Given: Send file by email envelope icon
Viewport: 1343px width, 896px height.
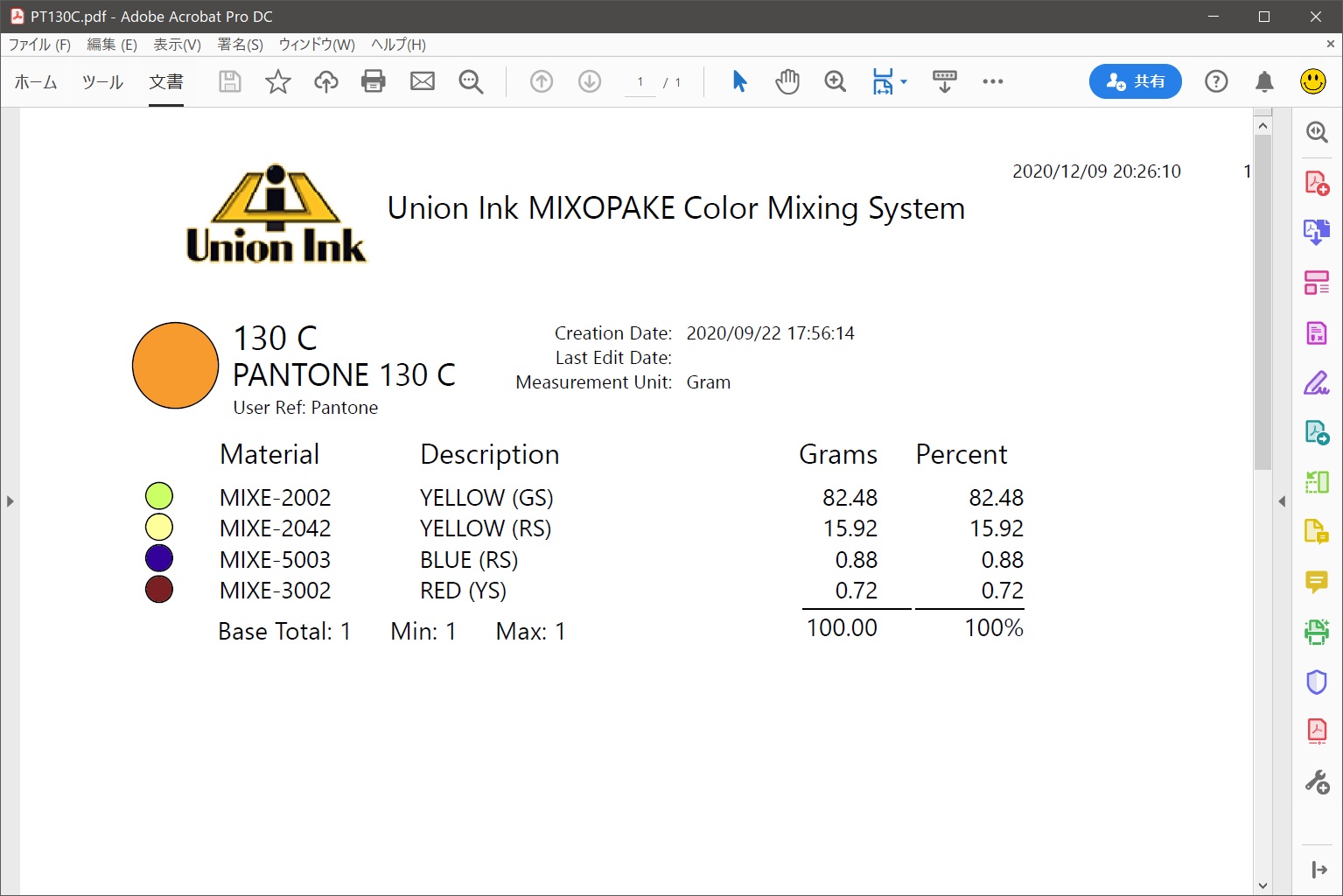Looking at the screenshot, I should click(423, 81).
